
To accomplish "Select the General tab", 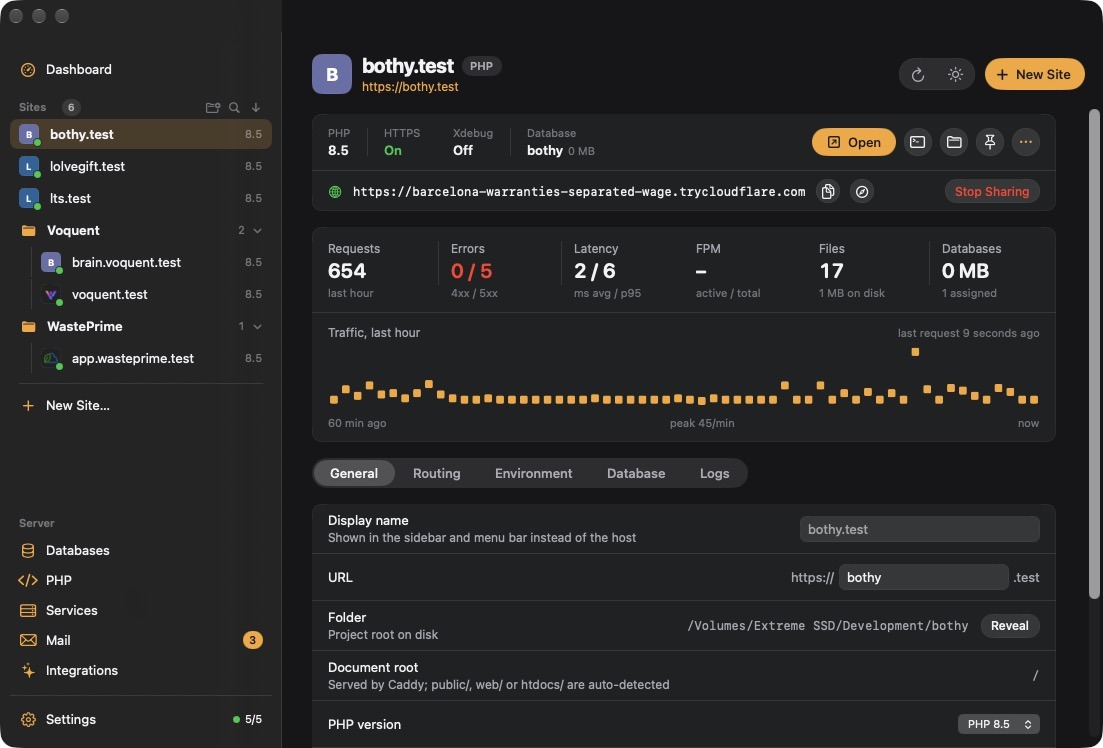I will coord(354,474).
